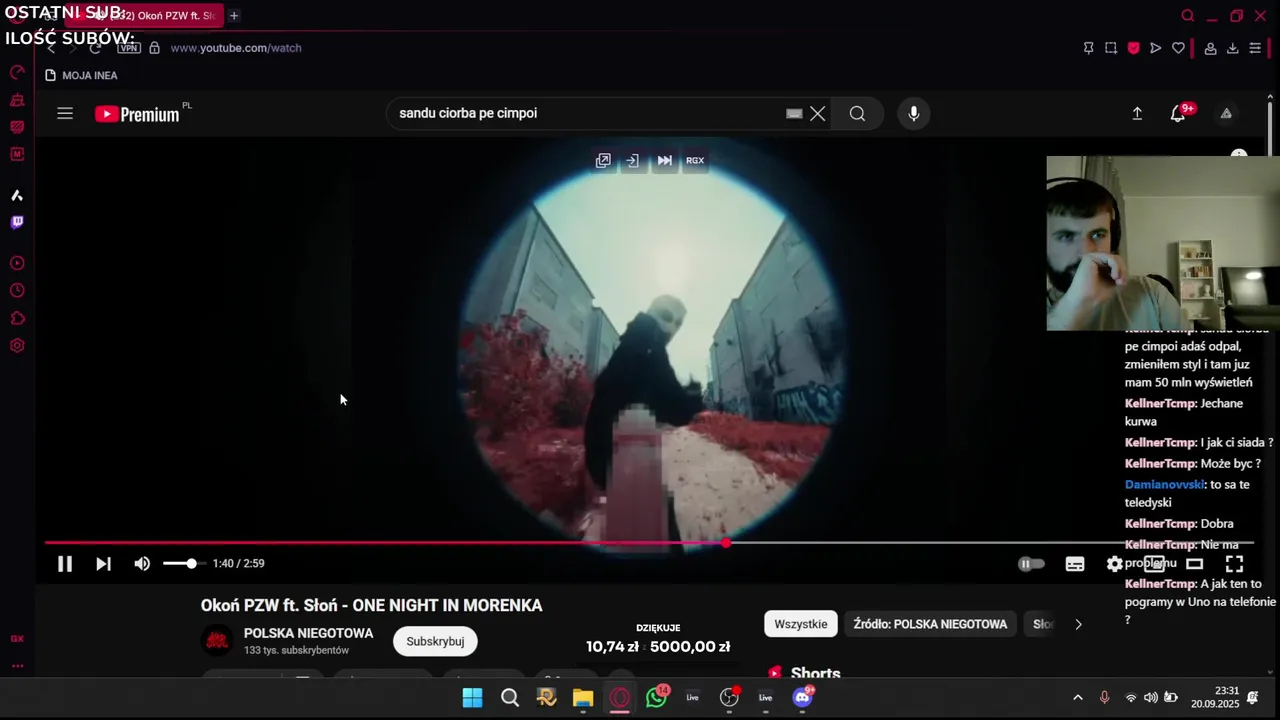Select the Wszystkie filter chip
Viewport: 1280px width, 720px height.
801,624
